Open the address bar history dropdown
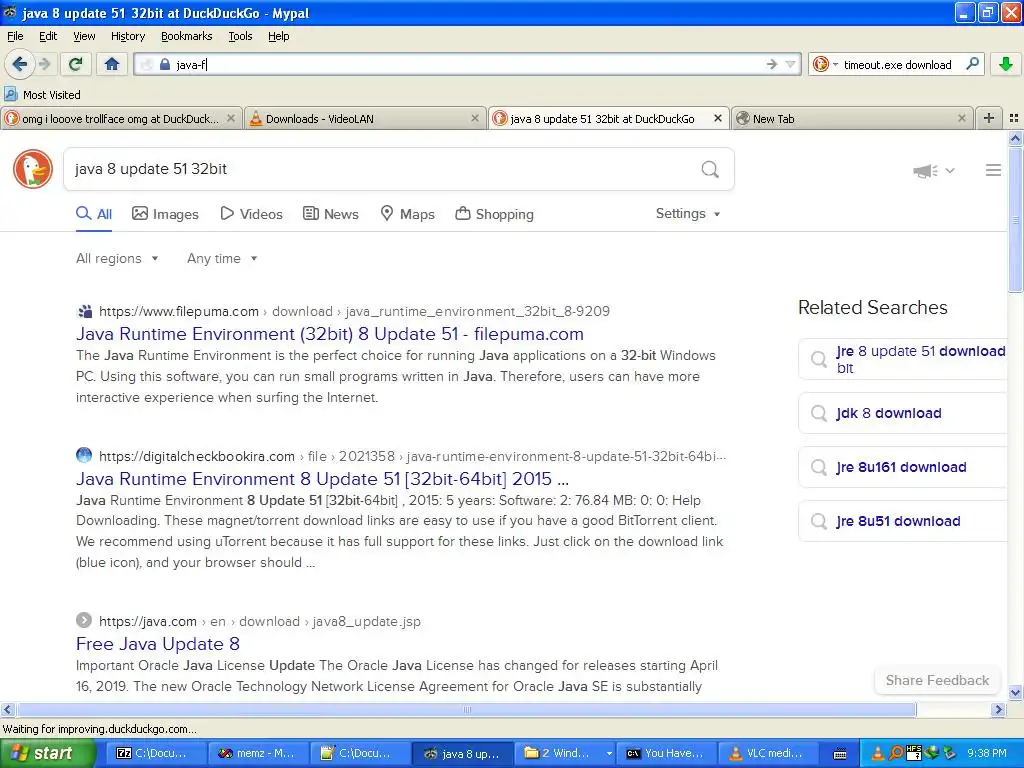 pyautogui.click(x=790, y=64)
